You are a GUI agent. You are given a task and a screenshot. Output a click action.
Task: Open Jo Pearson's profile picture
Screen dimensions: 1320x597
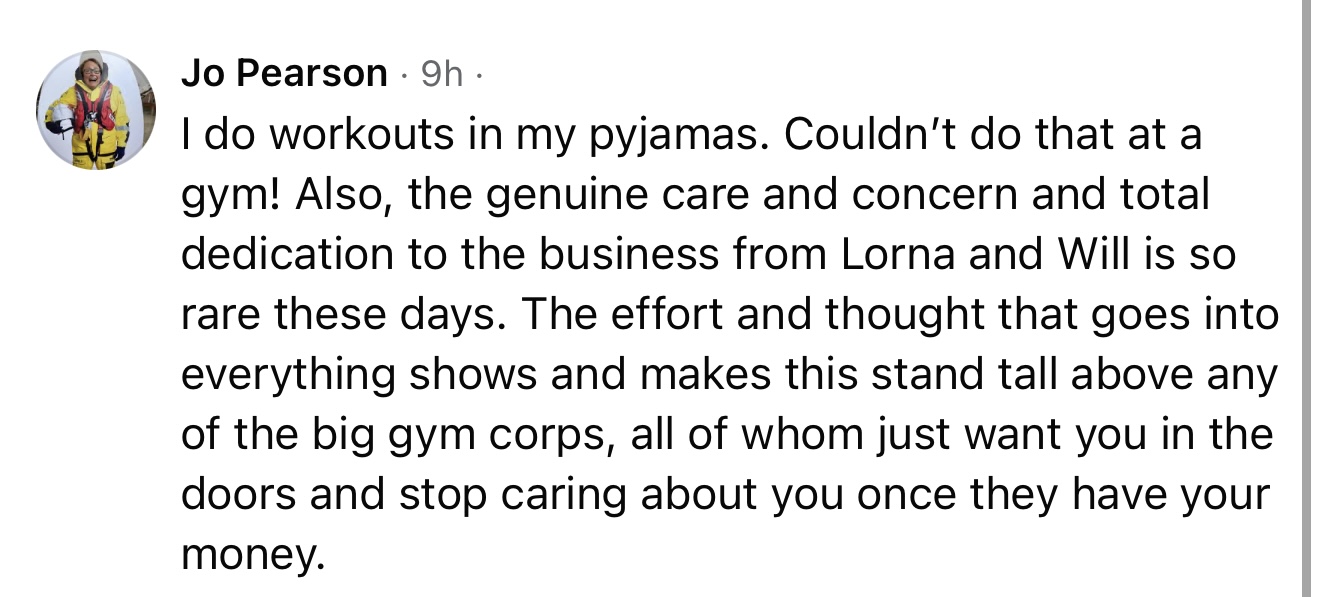[x=96, y=110]
